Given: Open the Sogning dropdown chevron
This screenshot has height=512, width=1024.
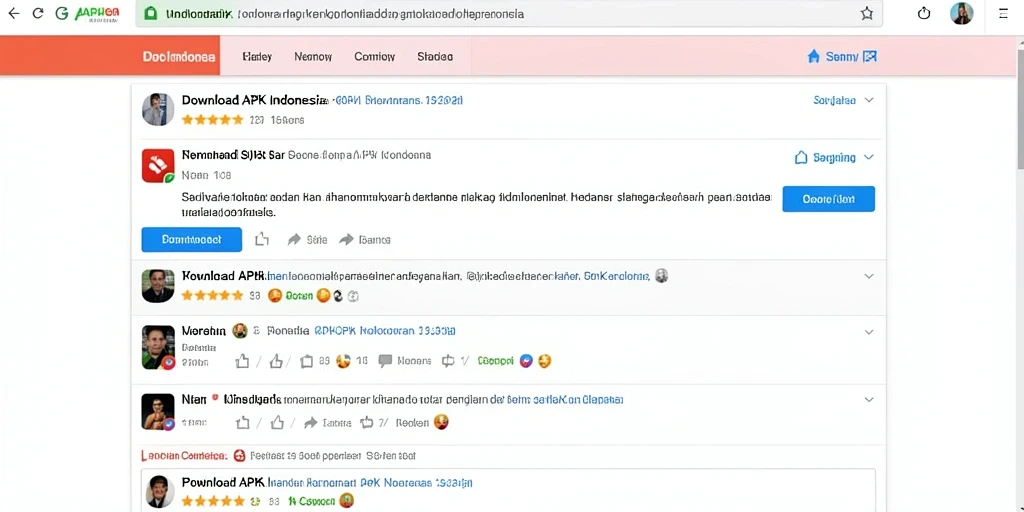Looking at the screenshot, I should (x=869, y=157).
